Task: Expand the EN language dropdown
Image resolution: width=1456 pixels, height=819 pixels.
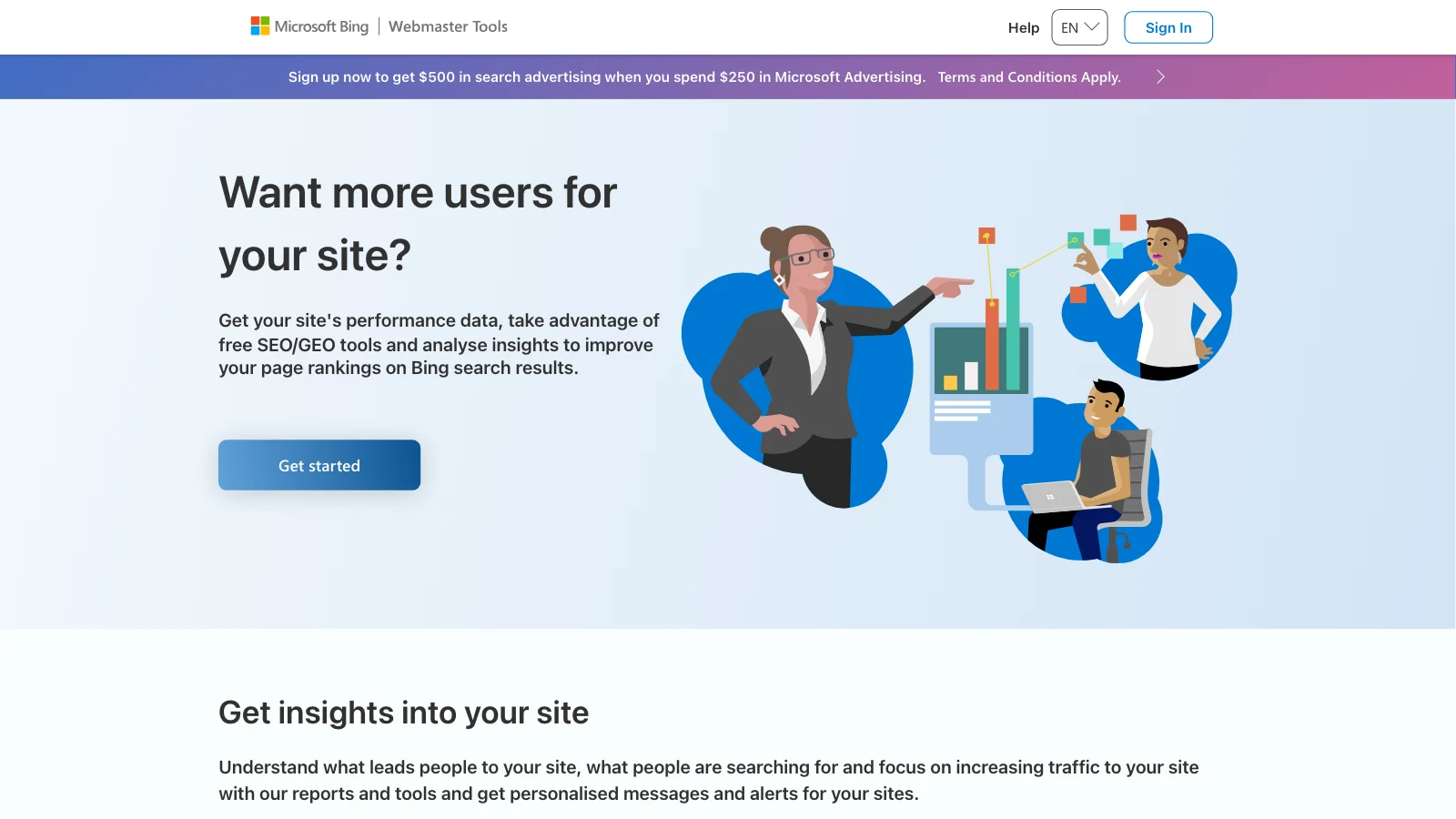Action: pos(1079,27)
